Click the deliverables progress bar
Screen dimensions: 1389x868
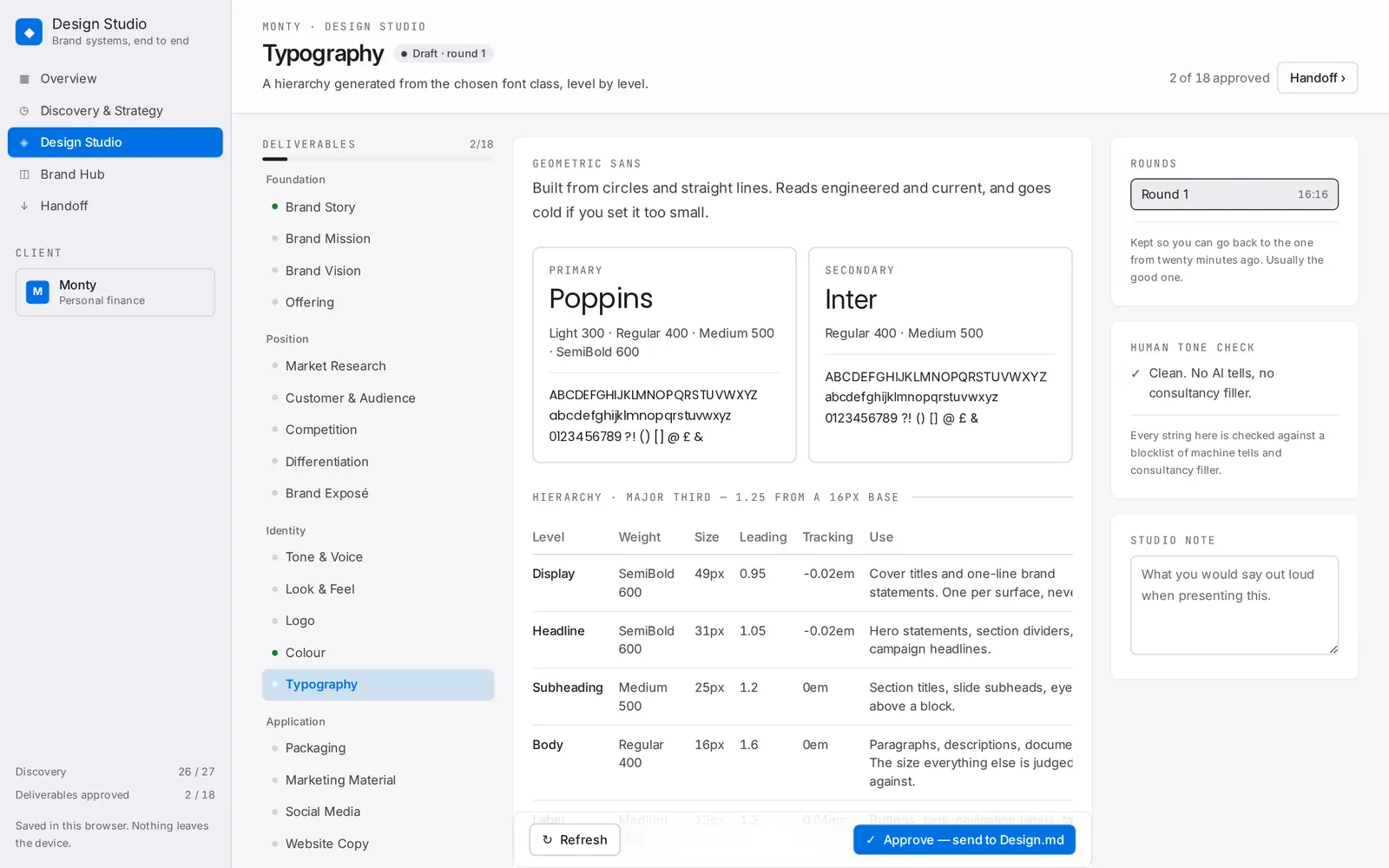point(379,159)
